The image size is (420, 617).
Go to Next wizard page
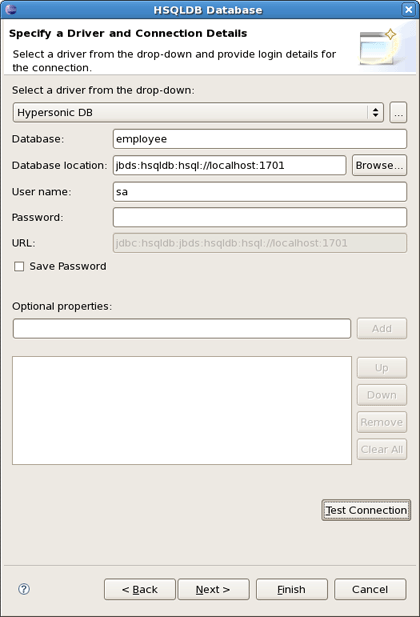[x=213, y=589]
